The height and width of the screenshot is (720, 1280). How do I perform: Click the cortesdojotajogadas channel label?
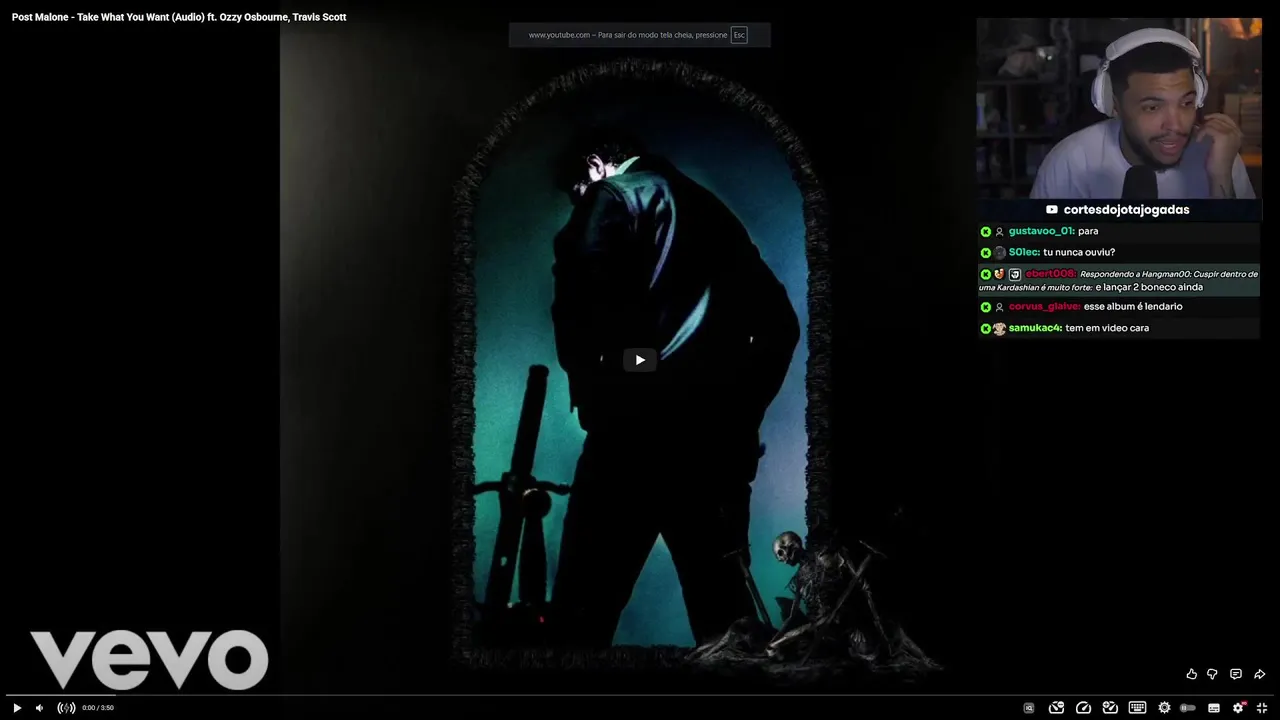(x=1127, y=210)
